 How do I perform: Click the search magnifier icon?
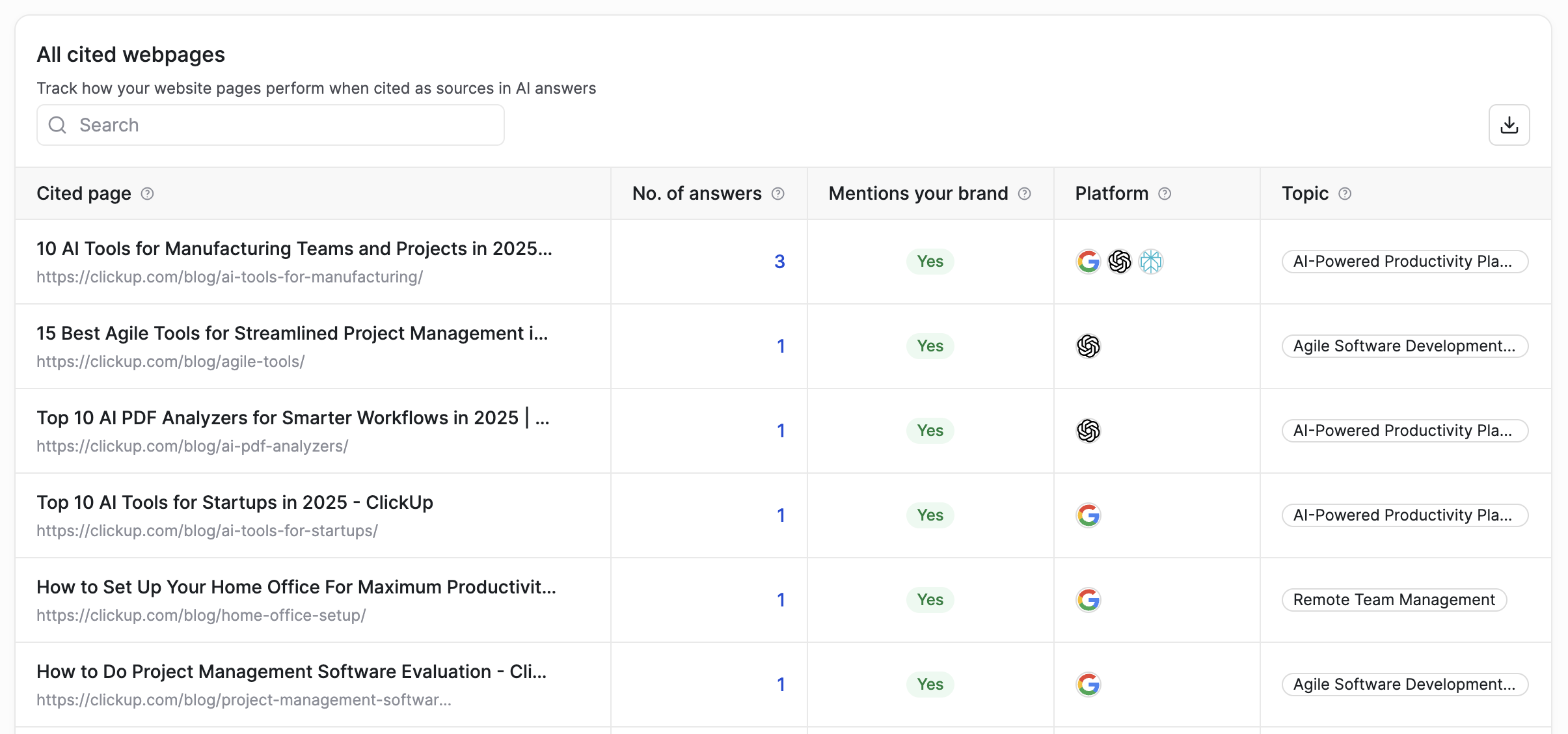pos(58,125)
